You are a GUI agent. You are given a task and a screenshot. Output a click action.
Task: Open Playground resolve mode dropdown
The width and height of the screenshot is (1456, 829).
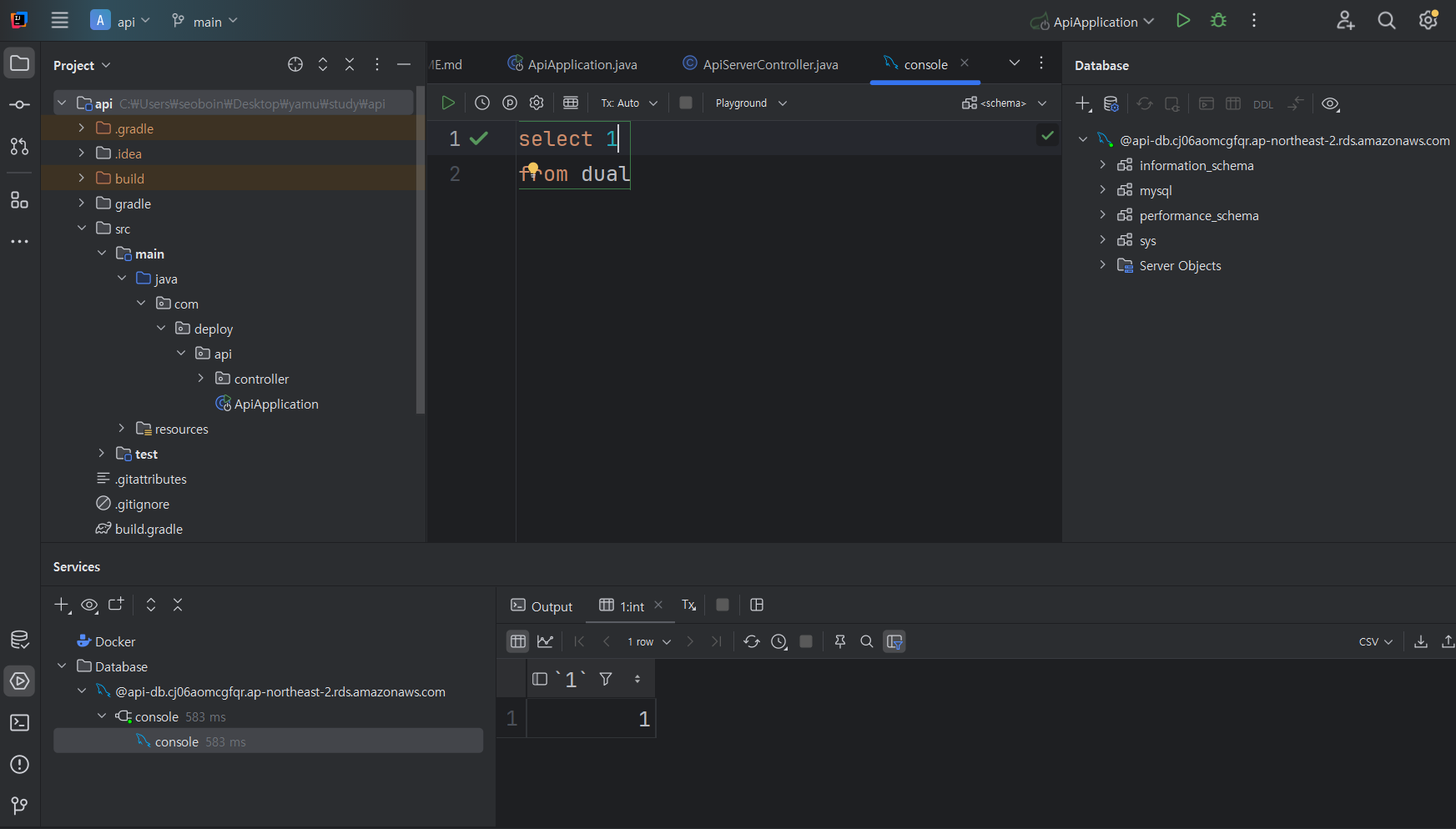tap(751, 103)
